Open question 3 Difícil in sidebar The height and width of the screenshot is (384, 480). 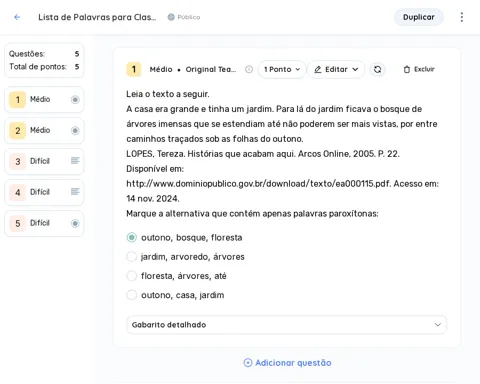click(44, 161)
